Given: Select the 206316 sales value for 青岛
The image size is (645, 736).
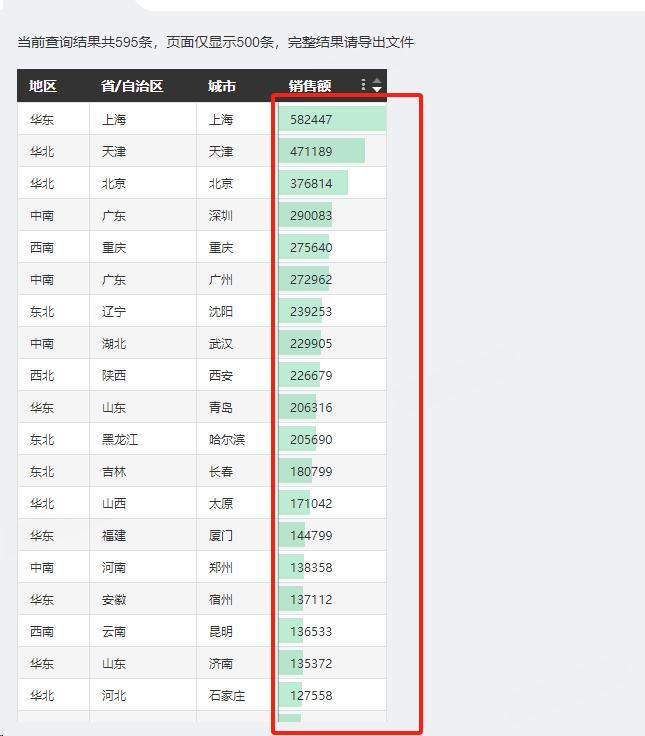Looking at the screenshot, I should click(311, 407).
